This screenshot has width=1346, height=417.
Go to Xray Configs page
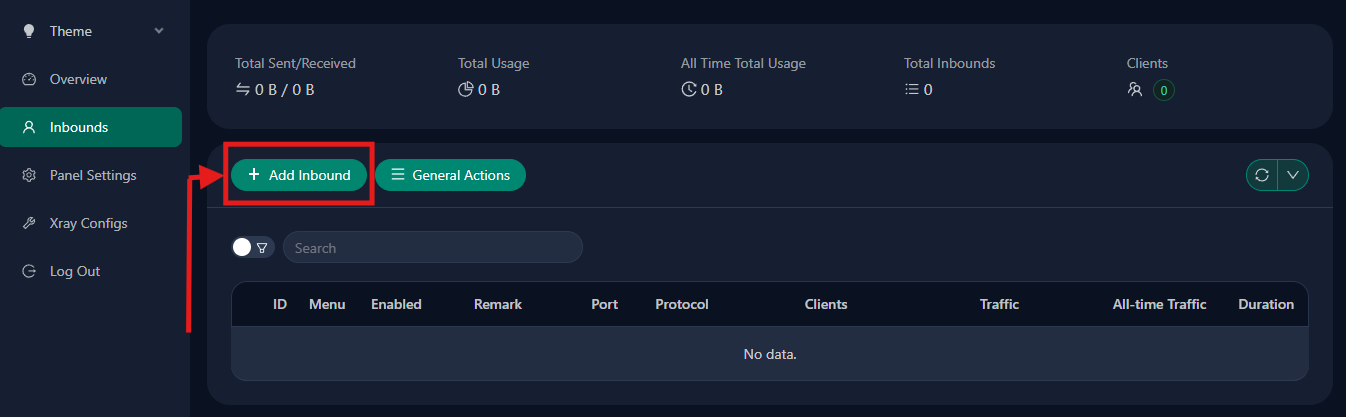88,223
